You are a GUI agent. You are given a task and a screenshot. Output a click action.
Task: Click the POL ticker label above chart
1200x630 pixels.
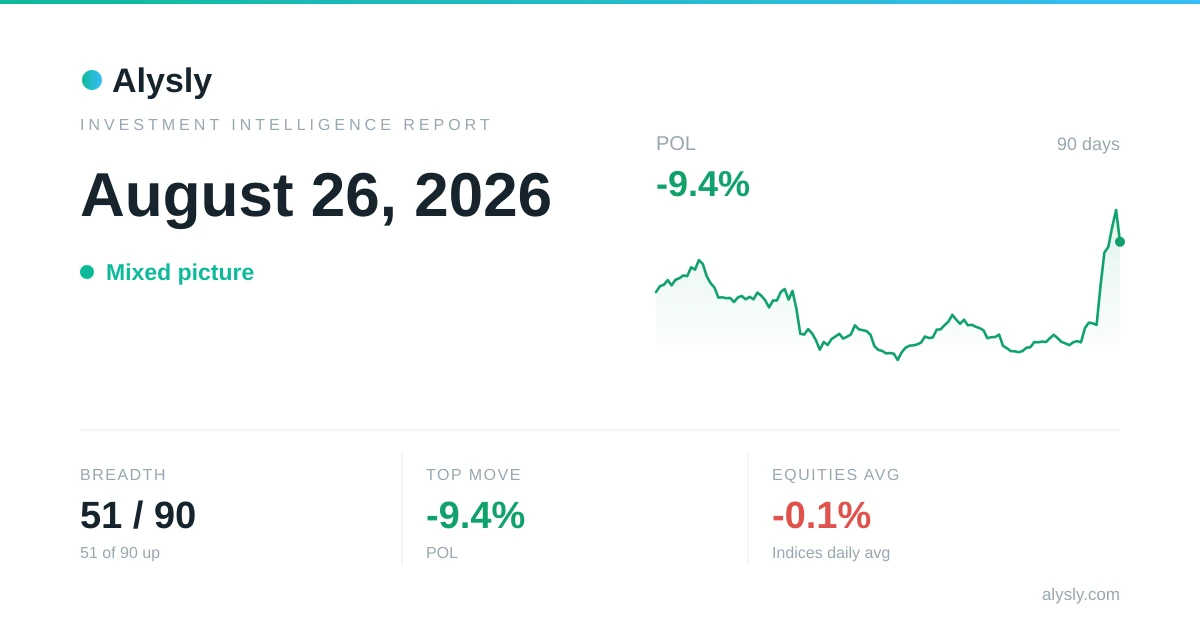pos(676,143)
